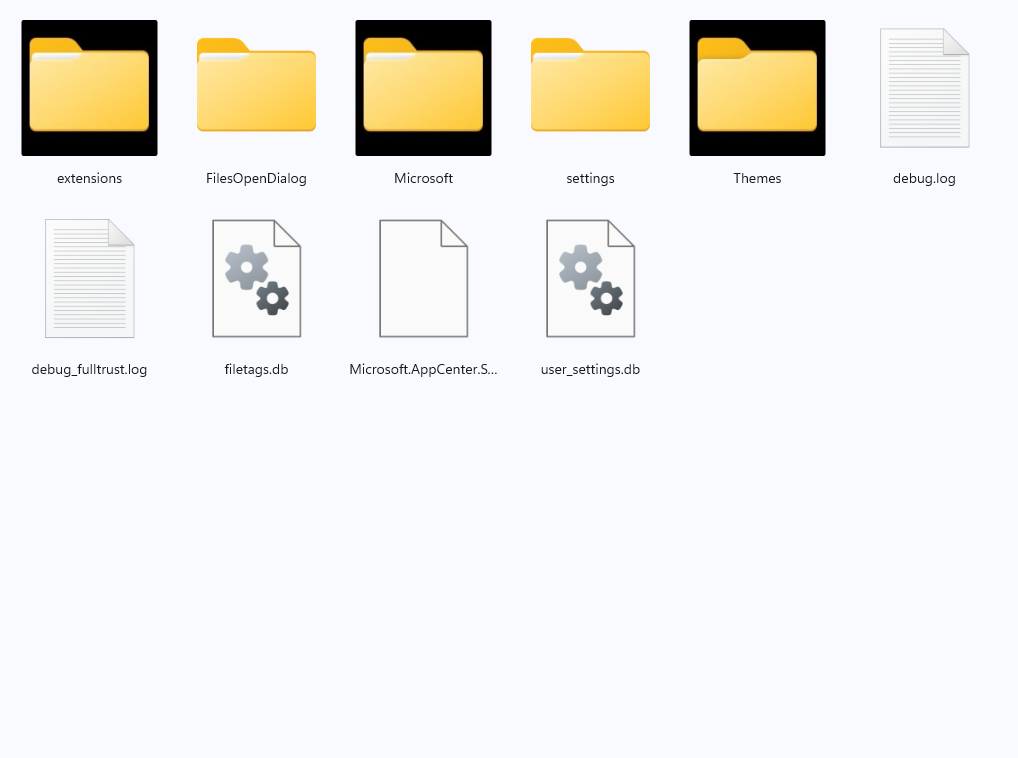Click the settings folder name label

590,178
